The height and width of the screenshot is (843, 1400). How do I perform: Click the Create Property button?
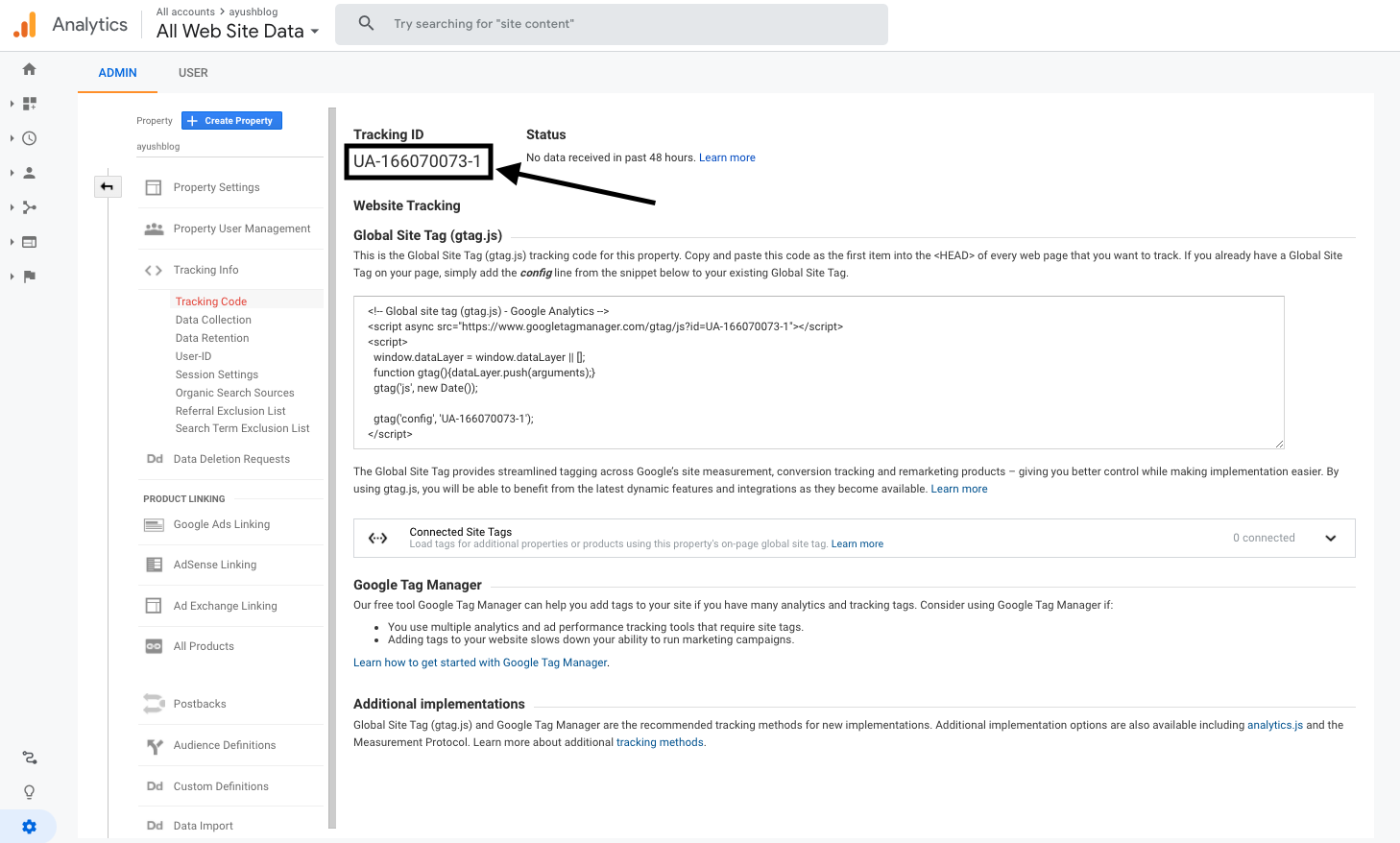[x=231, y=121]
